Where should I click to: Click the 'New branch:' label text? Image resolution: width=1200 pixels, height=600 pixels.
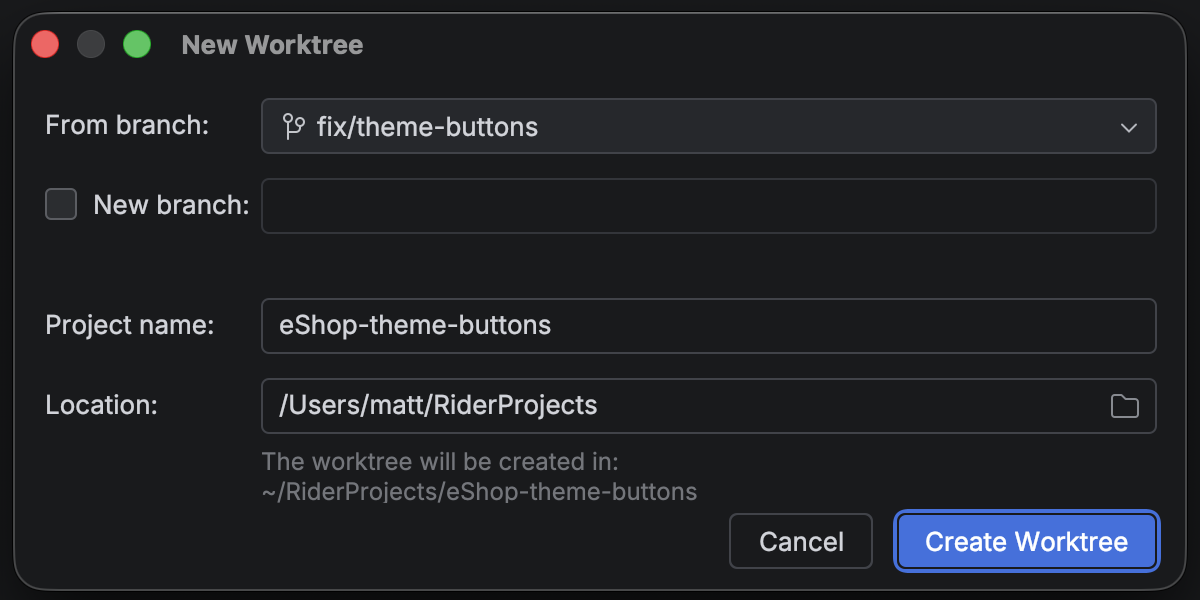[171, 205]
